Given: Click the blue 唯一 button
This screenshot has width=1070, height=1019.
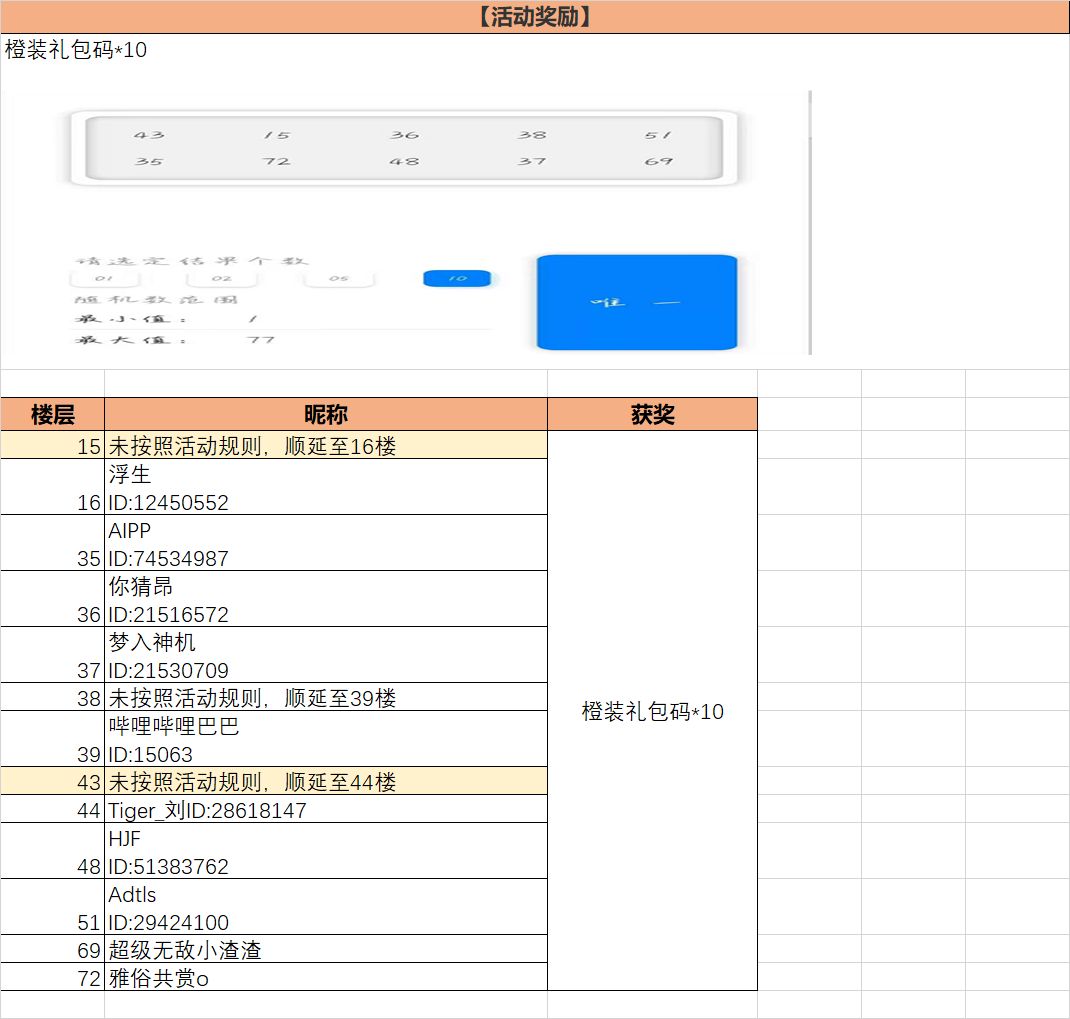Looking at the screenshot, I should pyautogui.click(x=637, y=302).
